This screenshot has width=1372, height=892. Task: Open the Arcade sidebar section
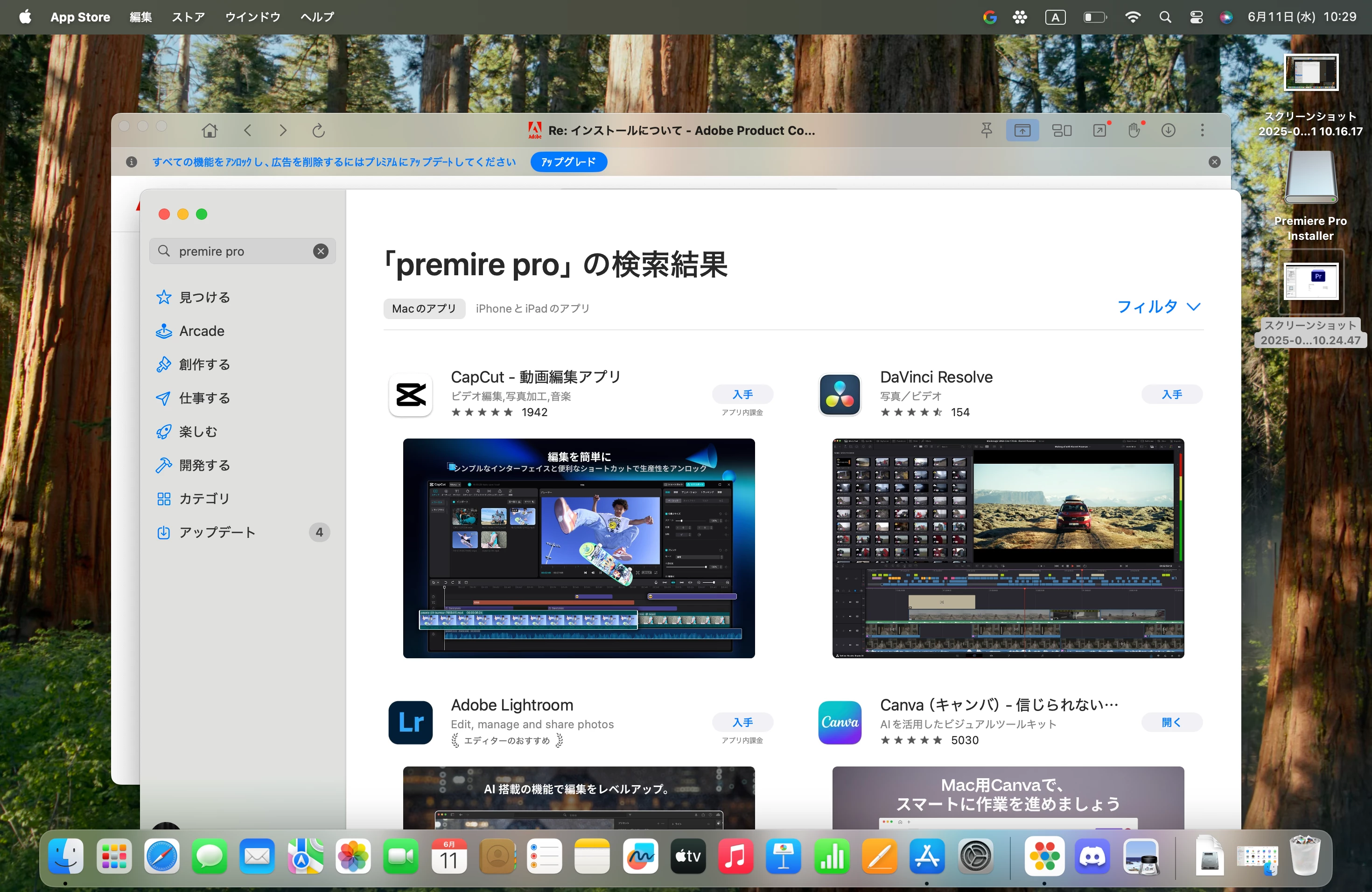(x=201, y=331)
